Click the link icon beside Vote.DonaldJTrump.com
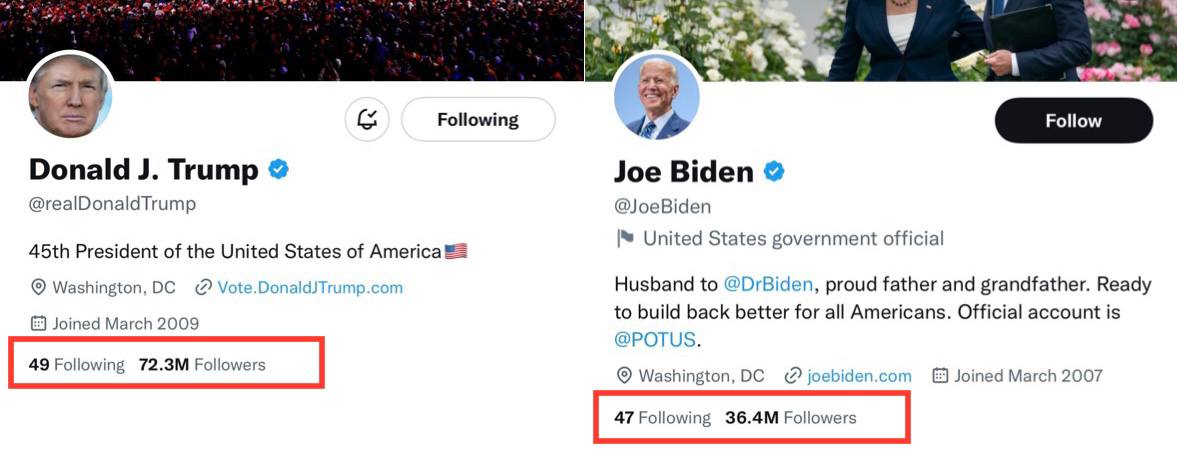The width and height of the screenshot is (1177, 464). (203, 288)
